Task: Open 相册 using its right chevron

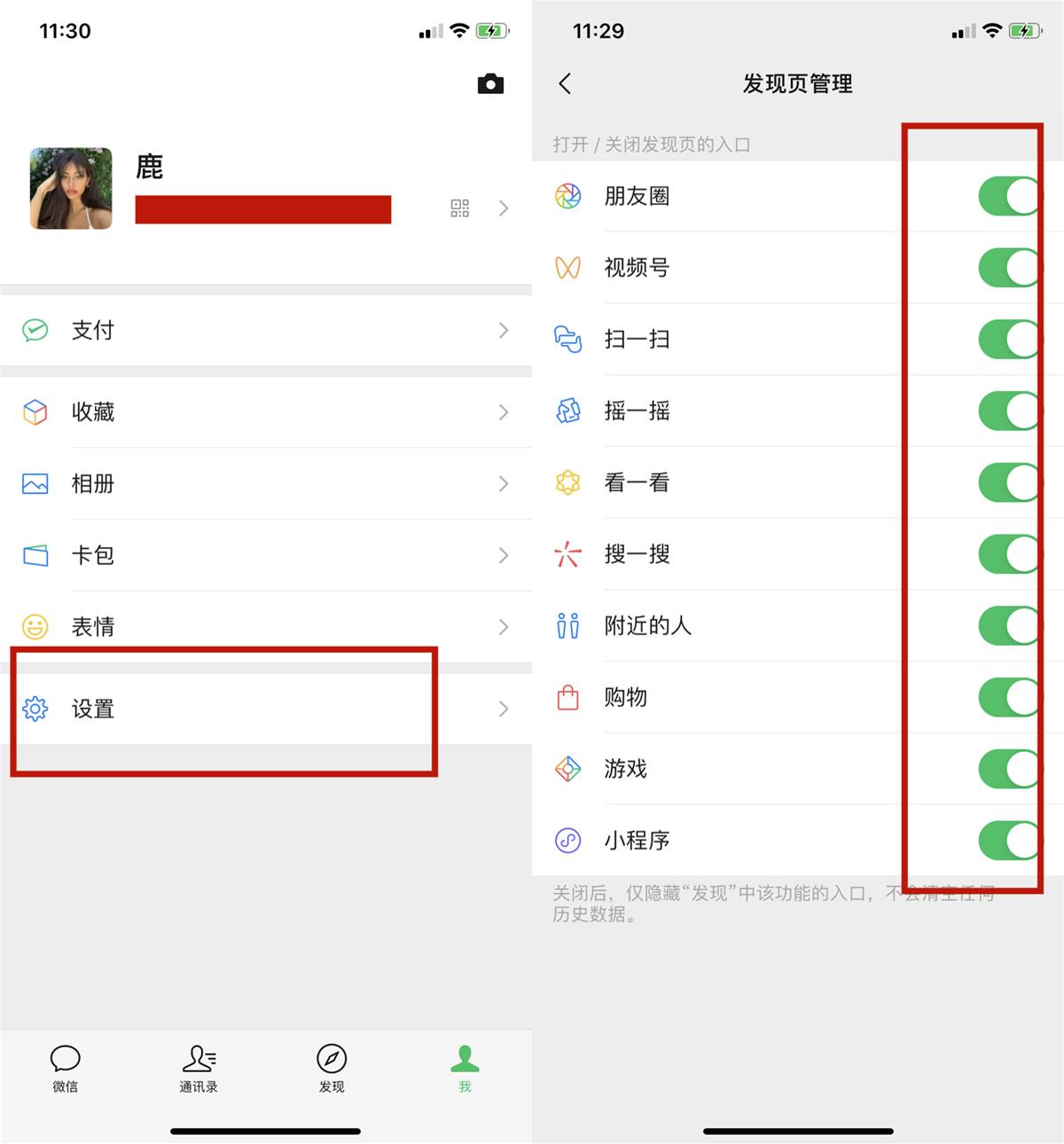Action: (x=504, y=484)
